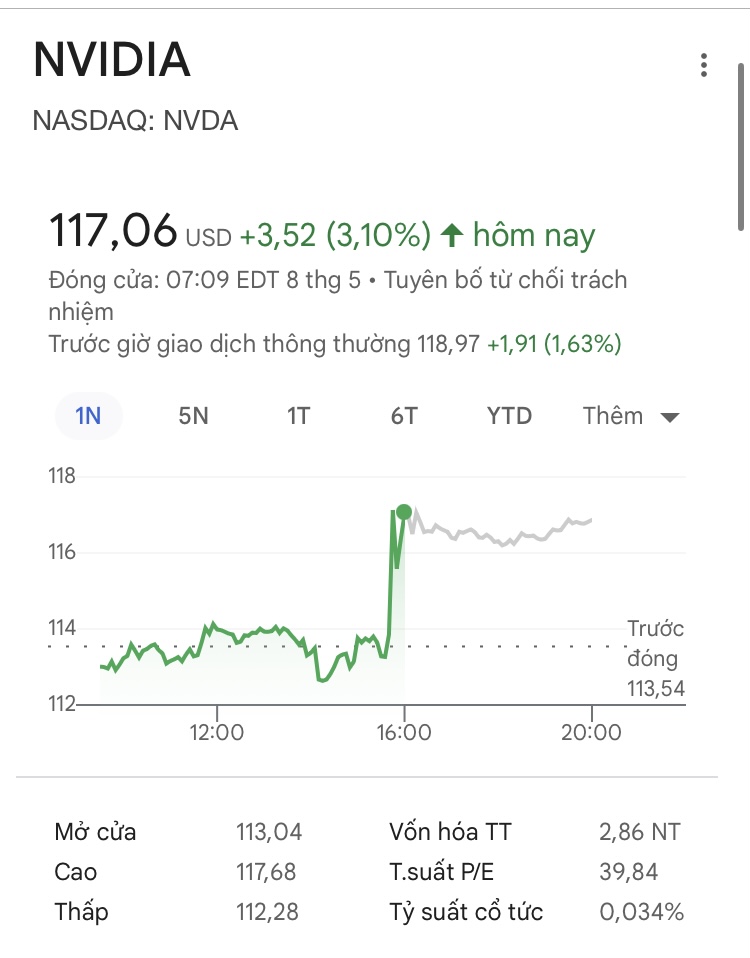This screenshot has height=958, width=750.
Task: Click the Vốn hóa TT label
Action: pos(449,831)
